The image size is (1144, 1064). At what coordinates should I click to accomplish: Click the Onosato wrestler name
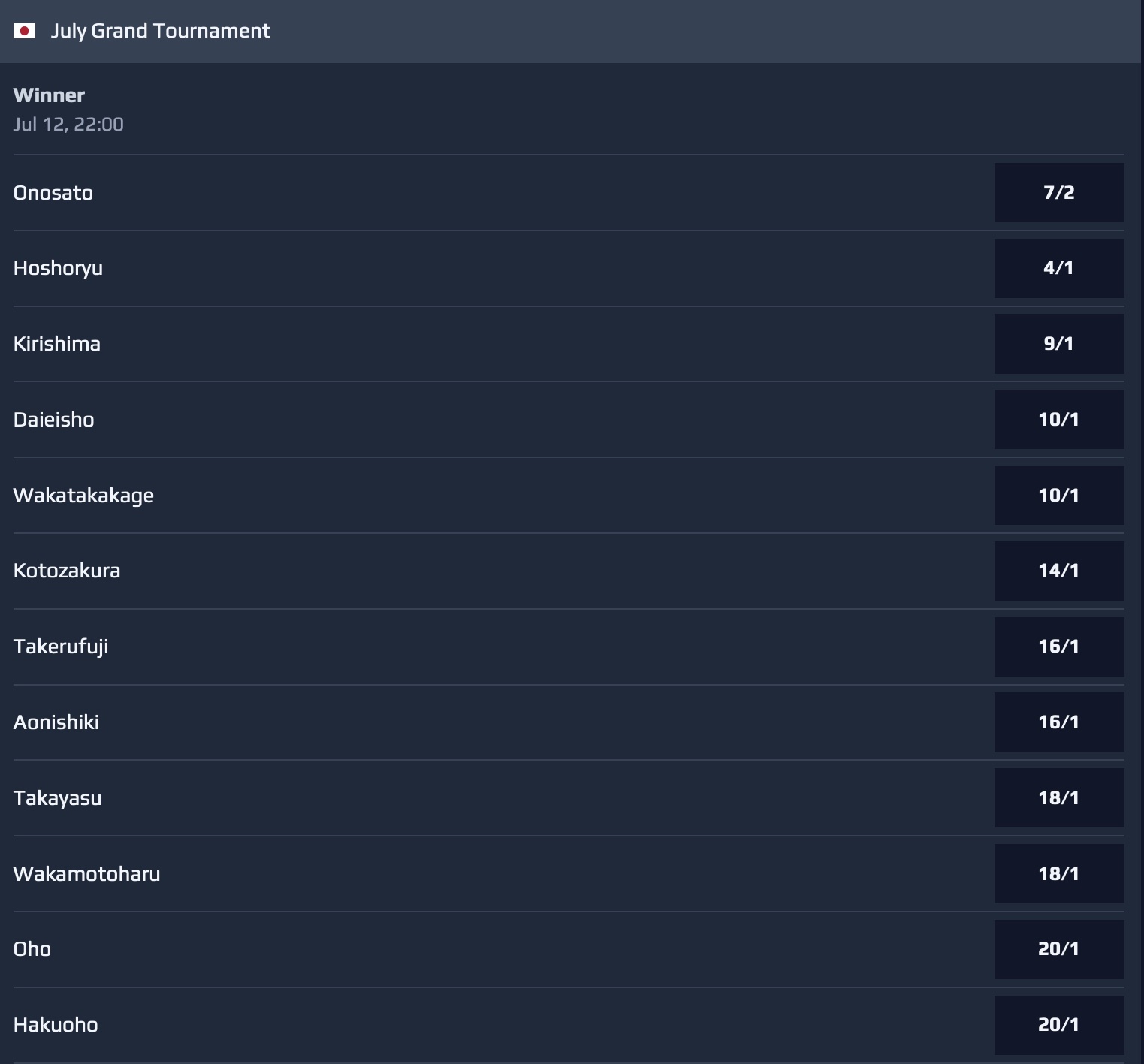(53, 193)
